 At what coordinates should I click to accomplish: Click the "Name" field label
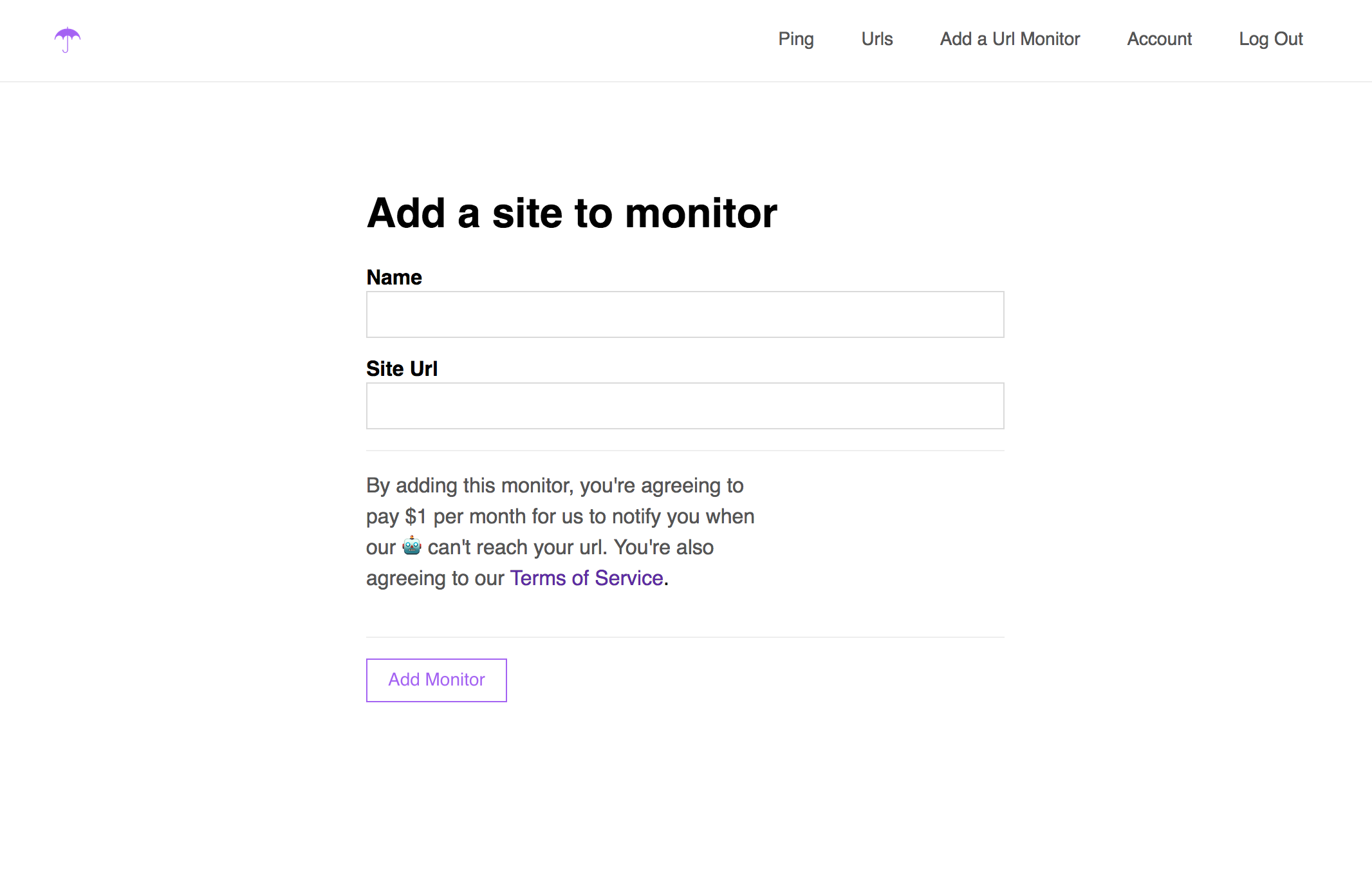click(394, 277)
